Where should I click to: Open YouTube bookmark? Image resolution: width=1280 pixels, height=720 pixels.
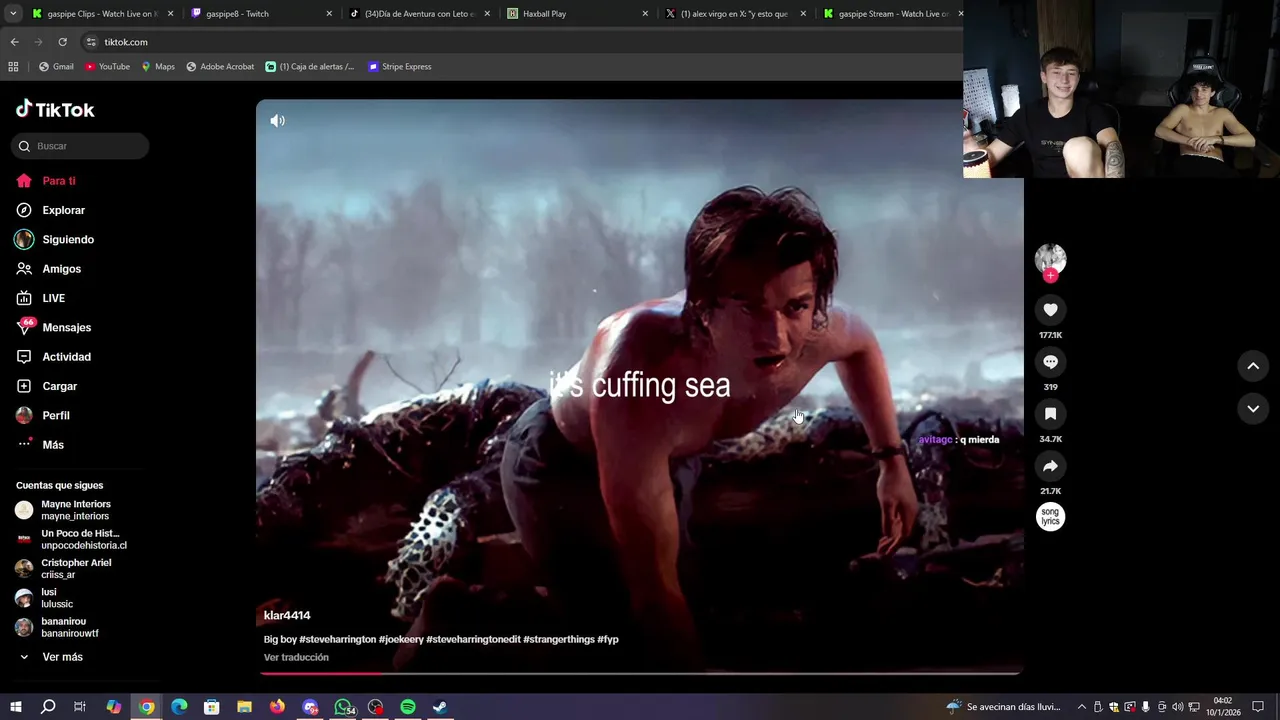pyautogui.click(x=107, y=67)
